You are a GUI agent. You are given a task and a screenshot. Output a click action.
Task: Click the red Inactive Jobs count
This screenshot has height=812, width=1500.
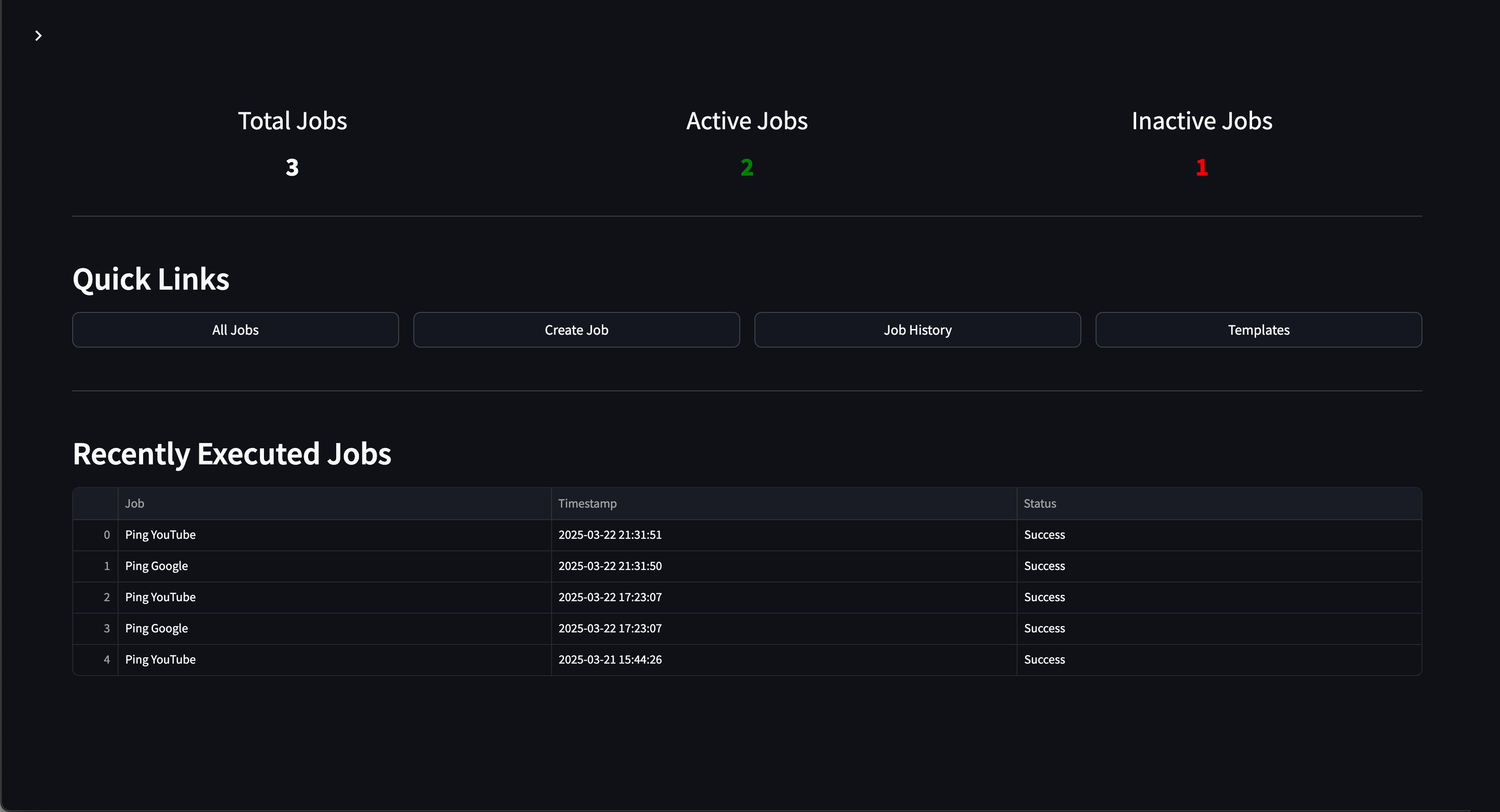(x=1201, y=168)
